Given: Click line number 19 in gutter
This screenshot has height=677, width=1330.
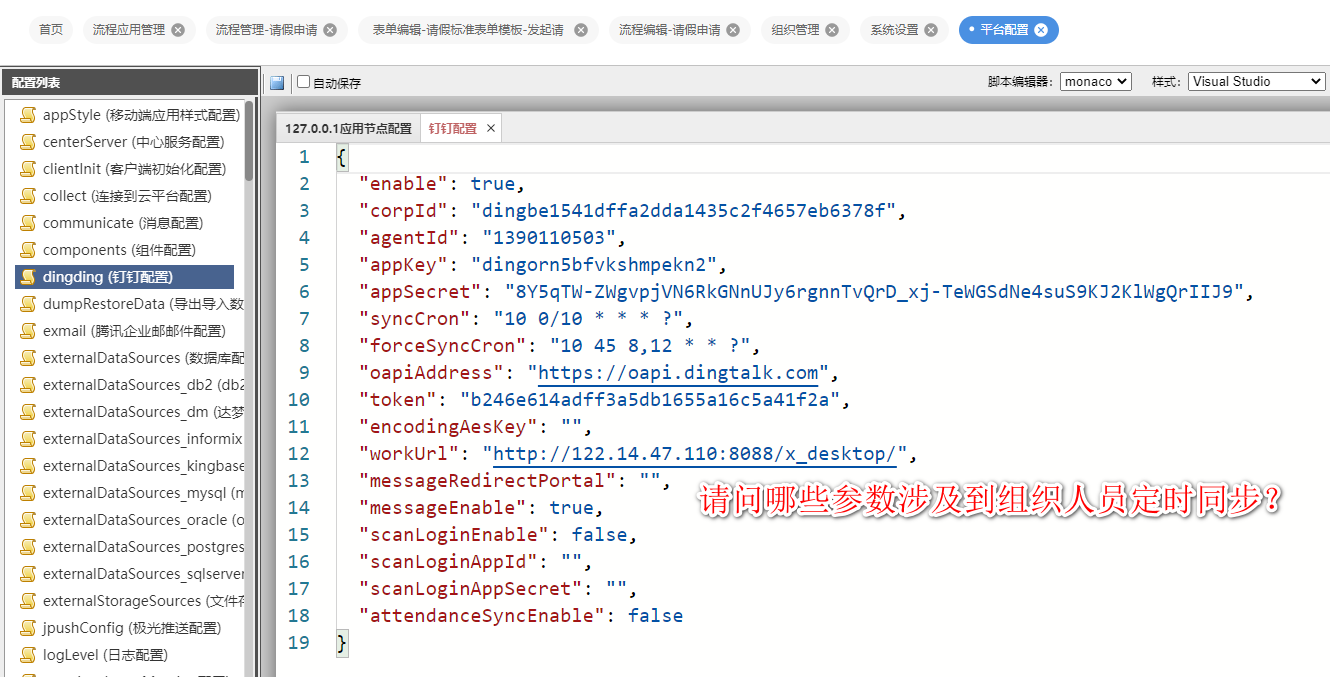Looking at the screenshot, I should 299,643.
